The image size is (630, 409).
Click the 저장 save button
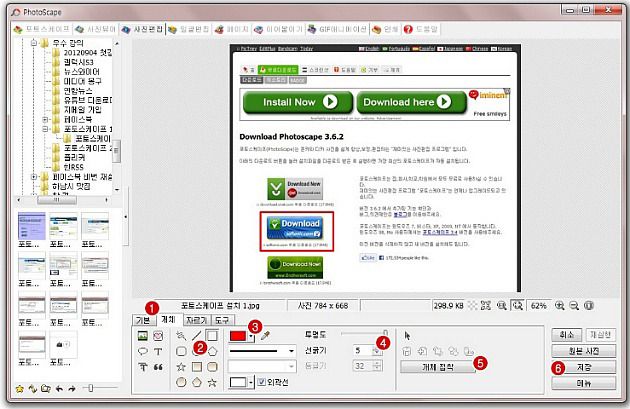(584, 367)
